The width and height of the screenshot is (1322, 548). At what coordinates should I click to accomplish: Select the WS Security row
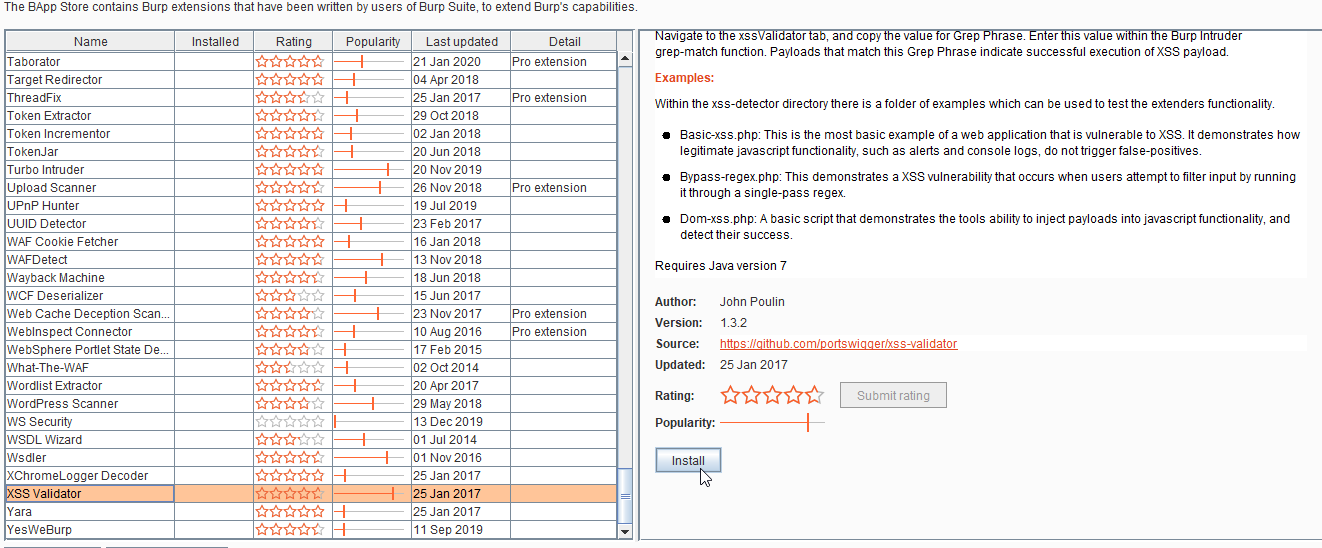pos(311,422)
